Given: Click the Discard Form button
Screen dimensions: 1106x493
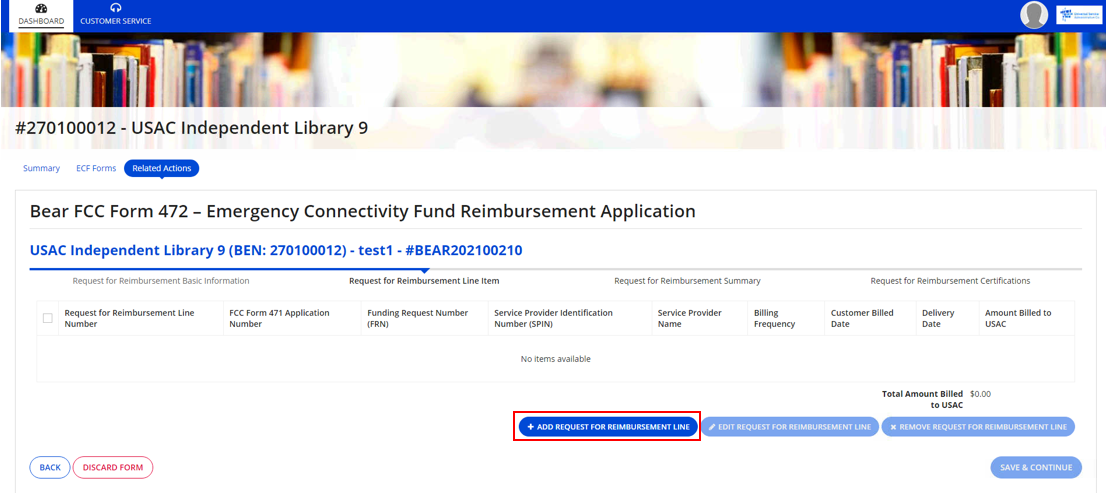Looking at the screenshot, I should coord(113,467).
